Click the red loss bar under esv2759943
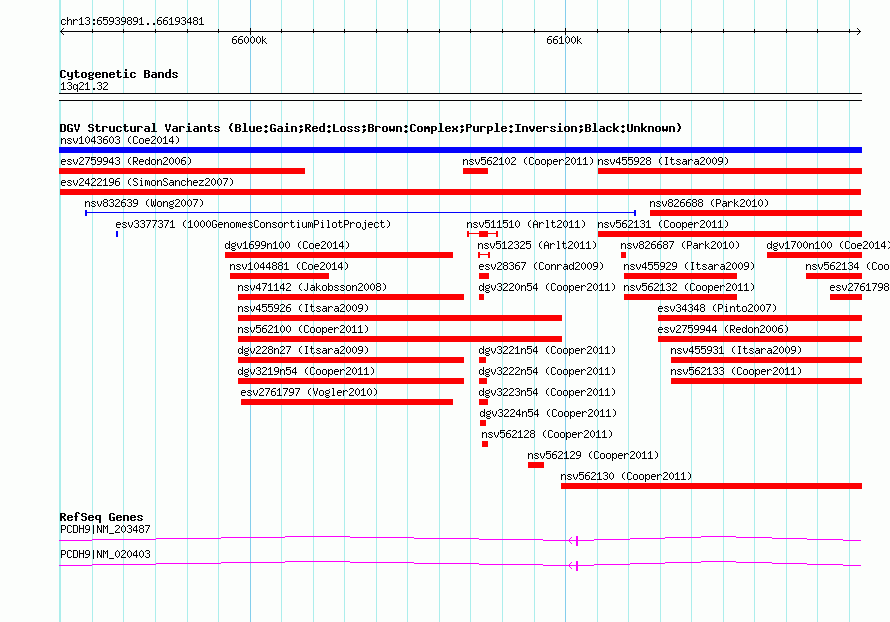The width and height of the screenshot is (890, 622). click(x=182, y=171)
